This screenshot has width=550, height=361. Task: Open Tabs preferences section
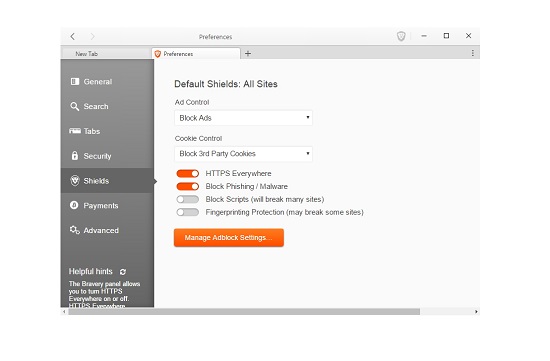(x=107, y=131)
